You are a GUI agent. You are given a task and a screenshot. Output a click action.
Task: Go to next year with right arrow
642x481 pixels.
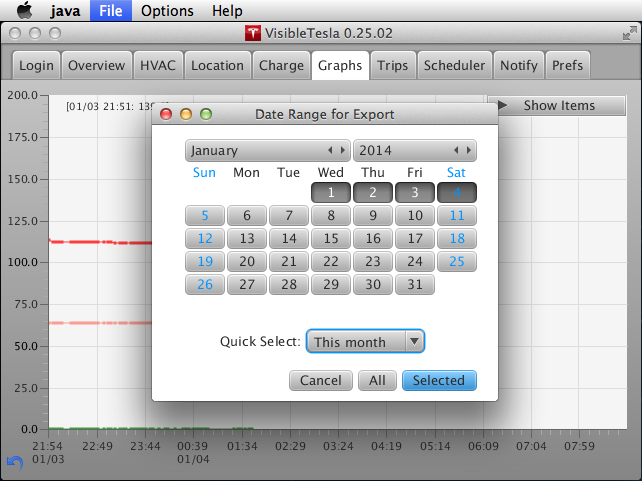coord(469,150)
